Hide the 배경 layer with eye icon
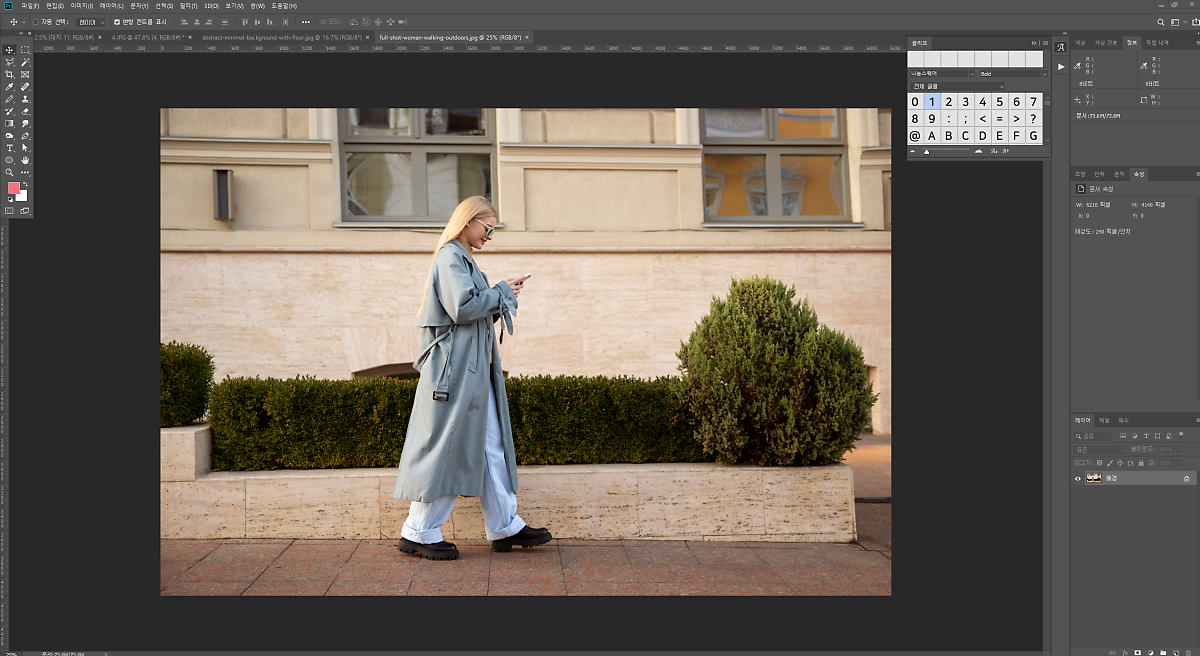 1077,479
